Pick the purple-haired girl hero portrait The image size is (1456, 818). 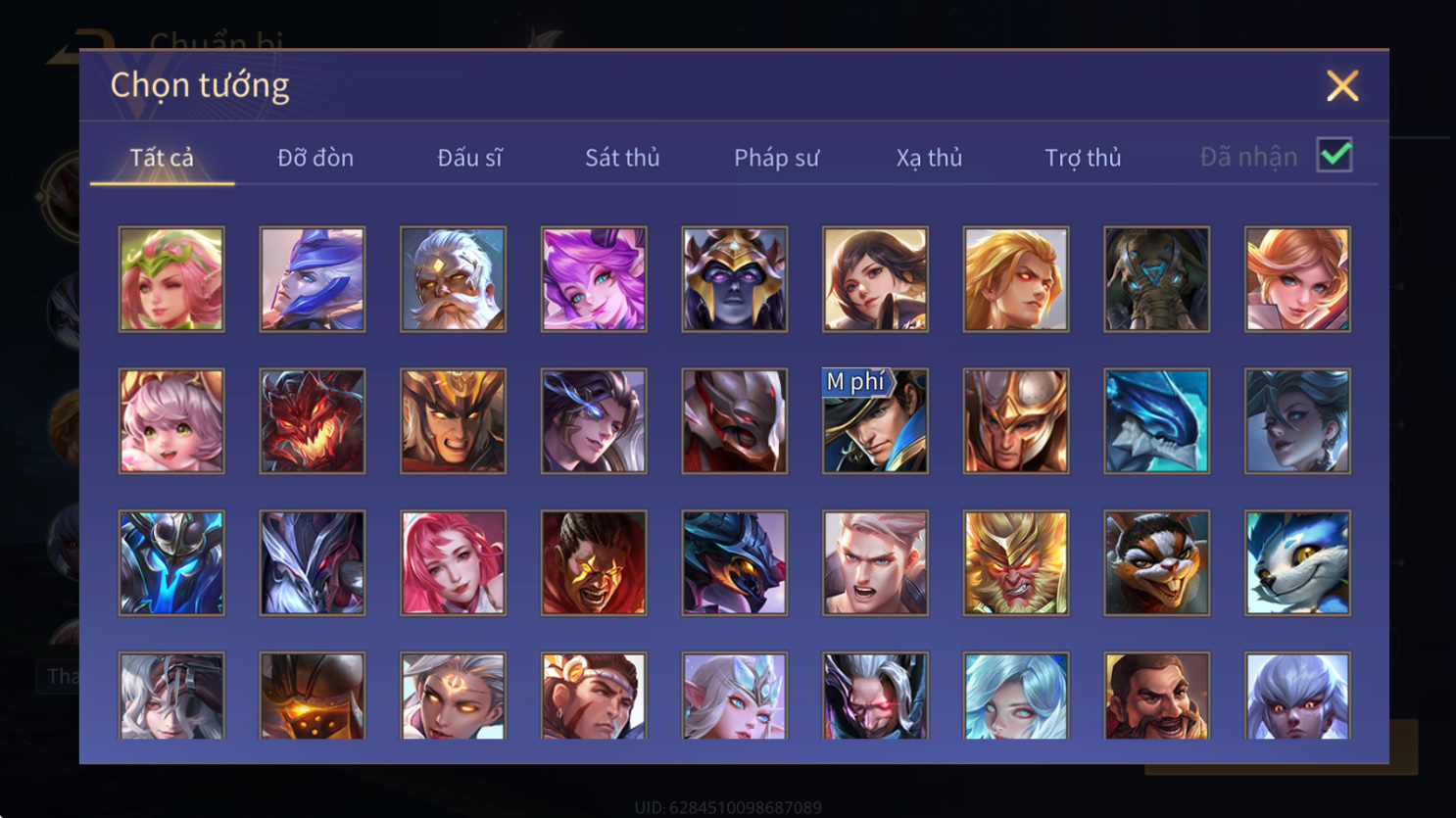pyautogui.click(x=594, y=279)
